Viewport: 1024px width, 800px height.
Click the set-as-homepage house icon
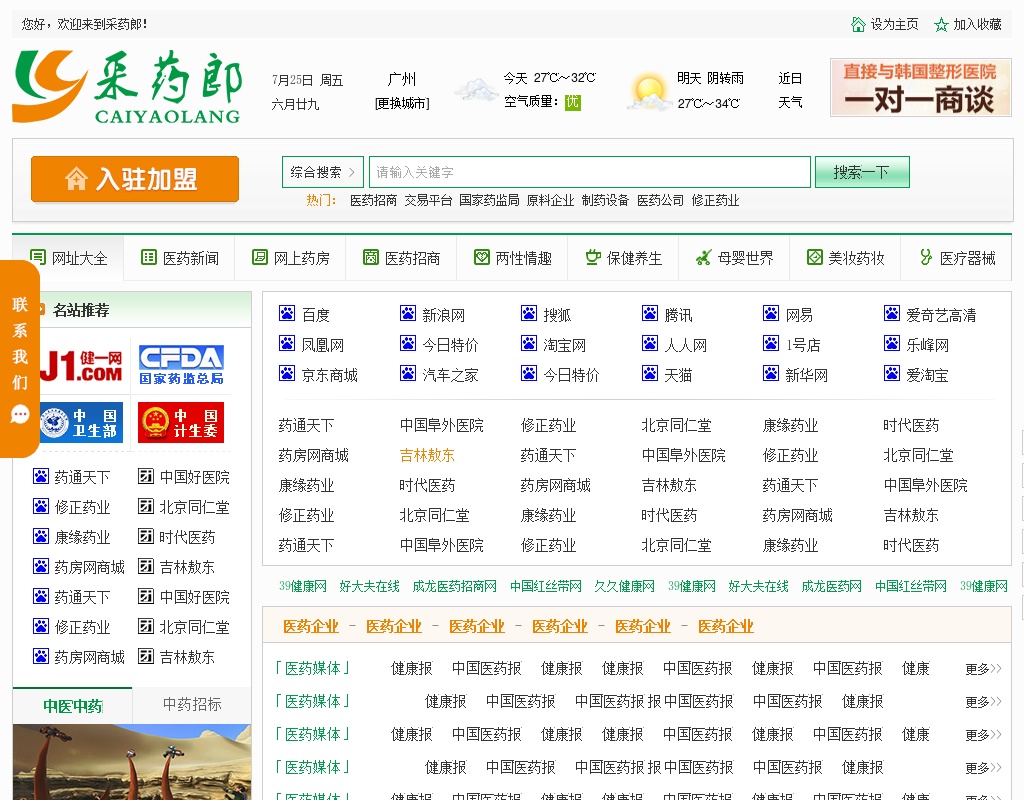point(858,24)
